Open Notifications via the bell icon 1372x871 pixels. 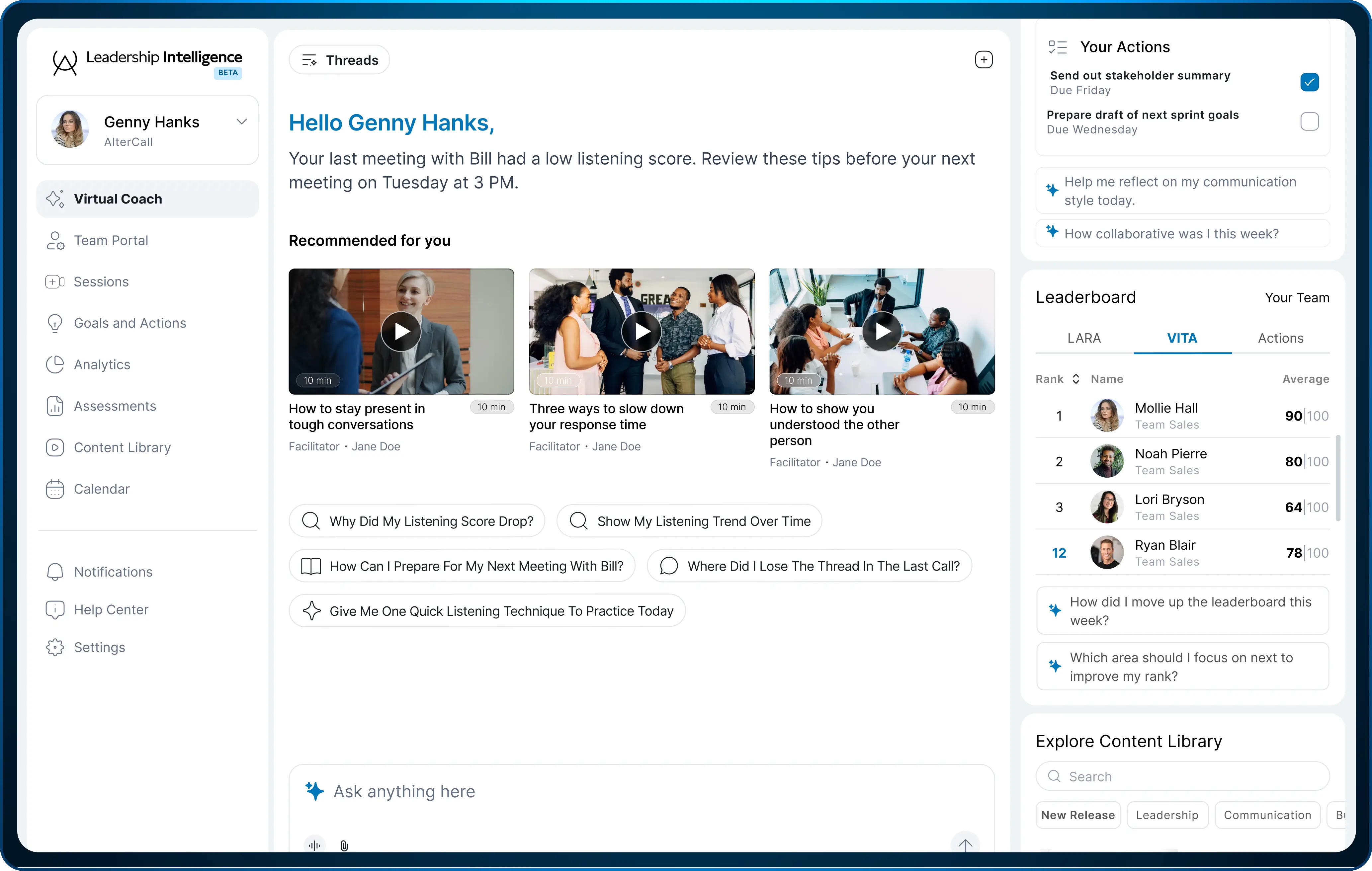click(55, 571)
